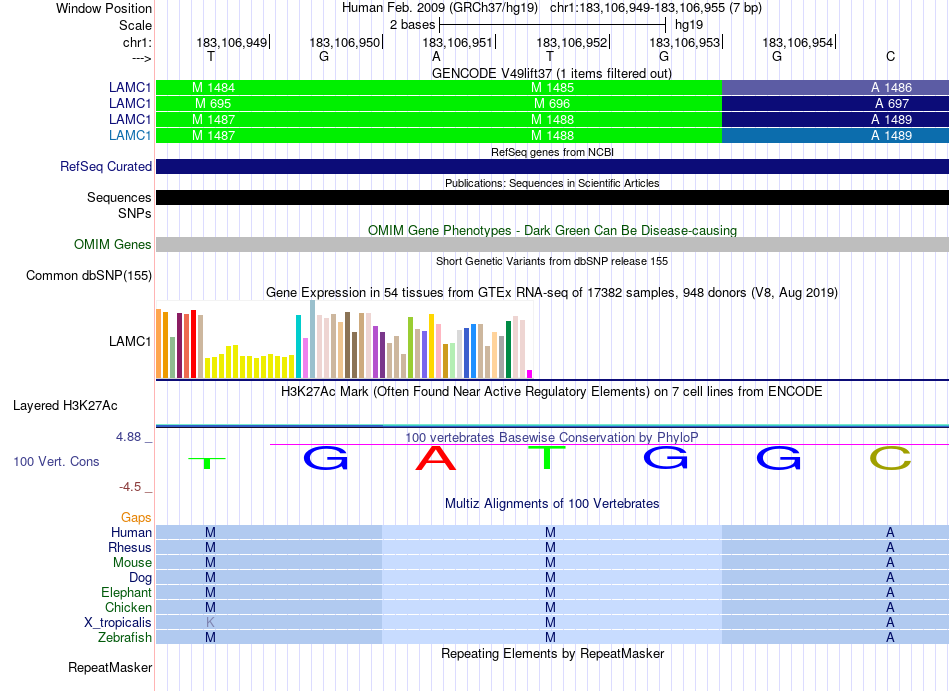This screenshot has width=950, height=691.
Task: Click the Rhesus alignment row label
Action: [130, 547]
